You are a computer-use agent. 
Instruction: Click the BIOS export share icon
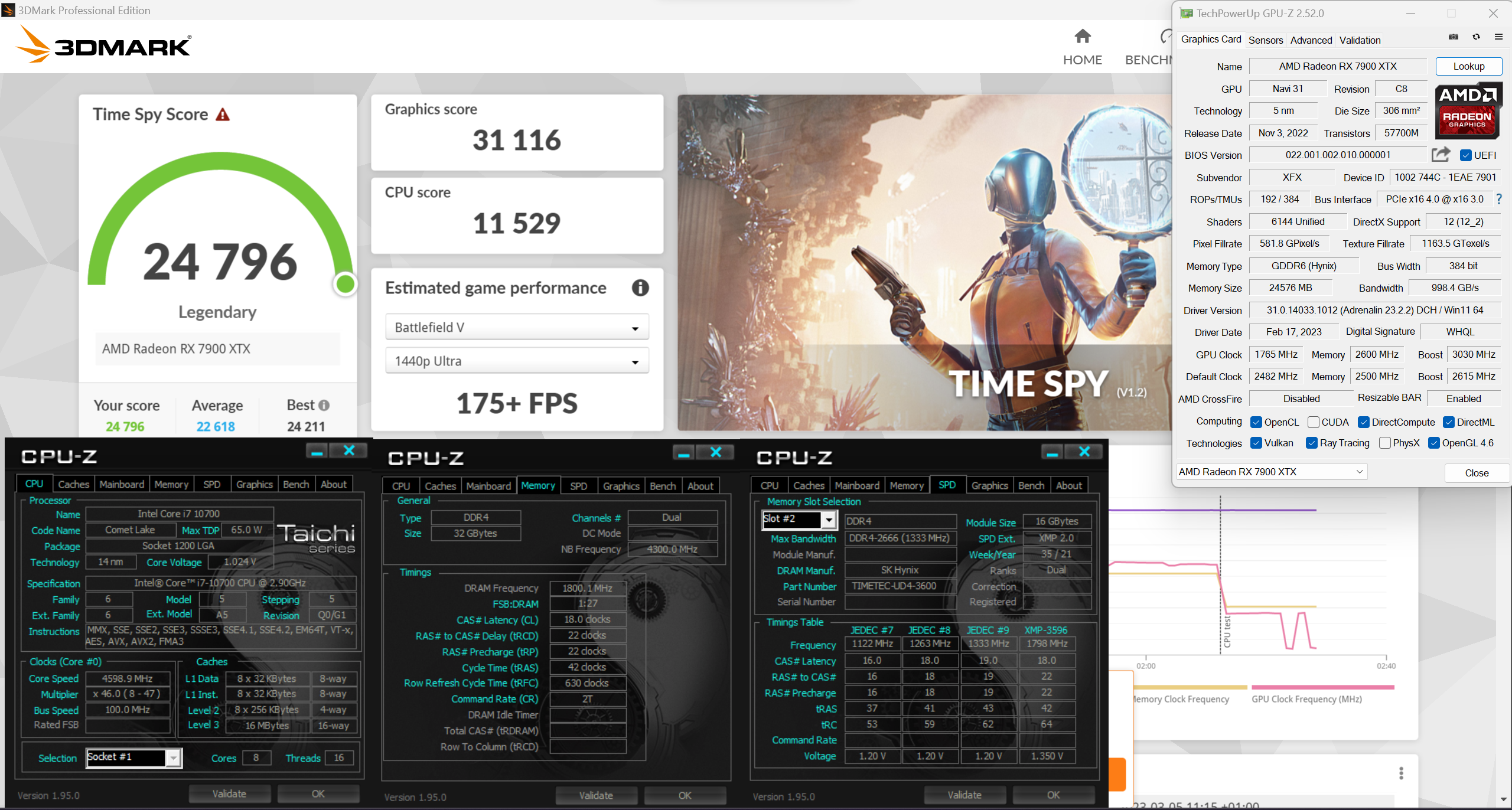(x=1441, y=155)
